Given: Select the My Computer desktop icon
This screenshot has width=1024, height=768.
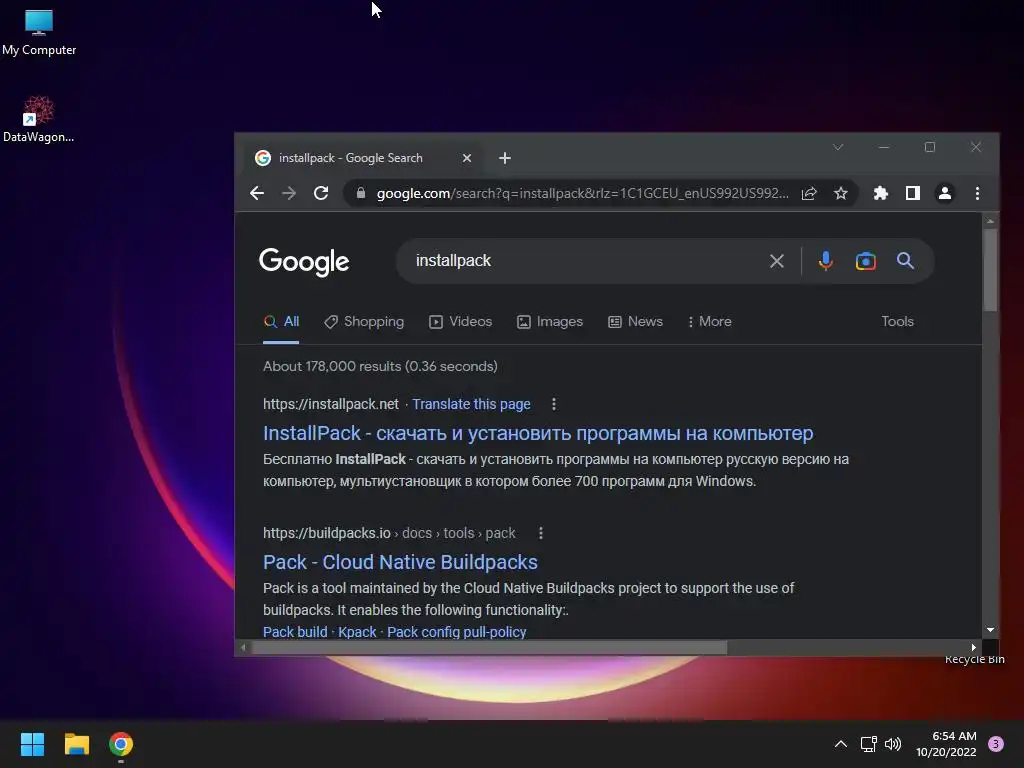Looking at the screenshot, I should pos(39,33).
